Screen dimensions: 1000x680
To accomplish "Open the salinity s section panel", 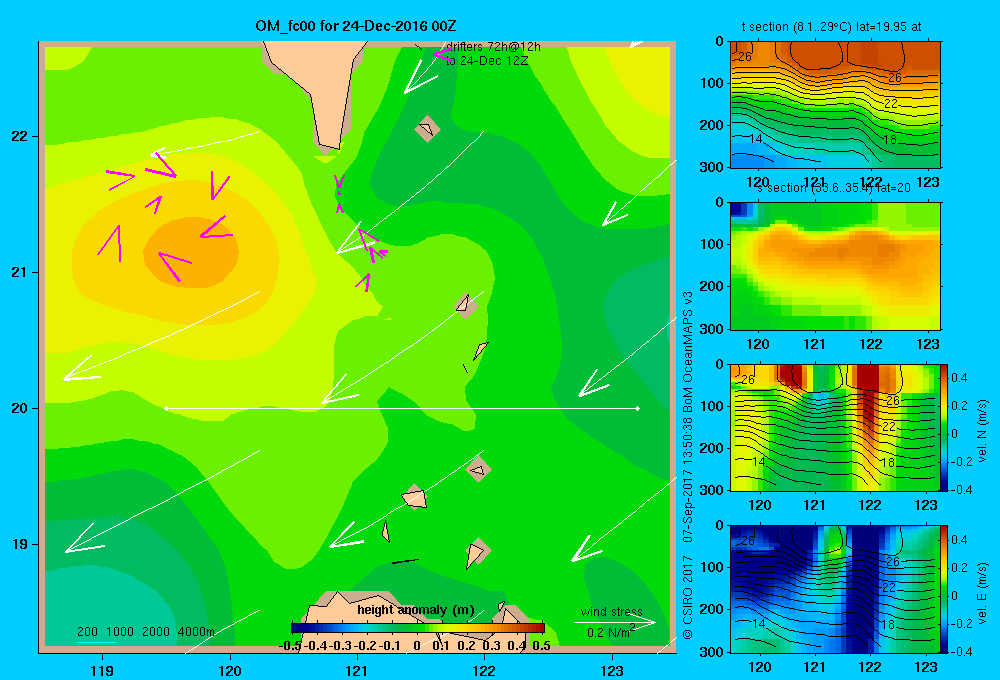I will (835, 266).
